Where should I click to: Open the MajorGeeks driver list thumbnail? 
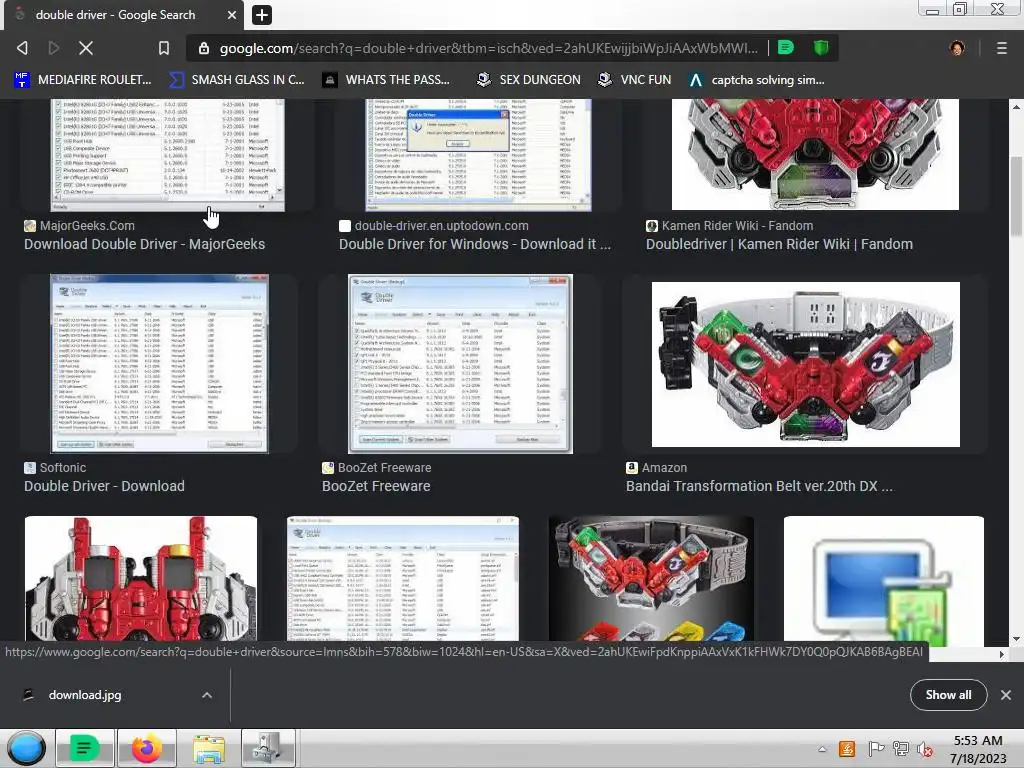[168, 155]
